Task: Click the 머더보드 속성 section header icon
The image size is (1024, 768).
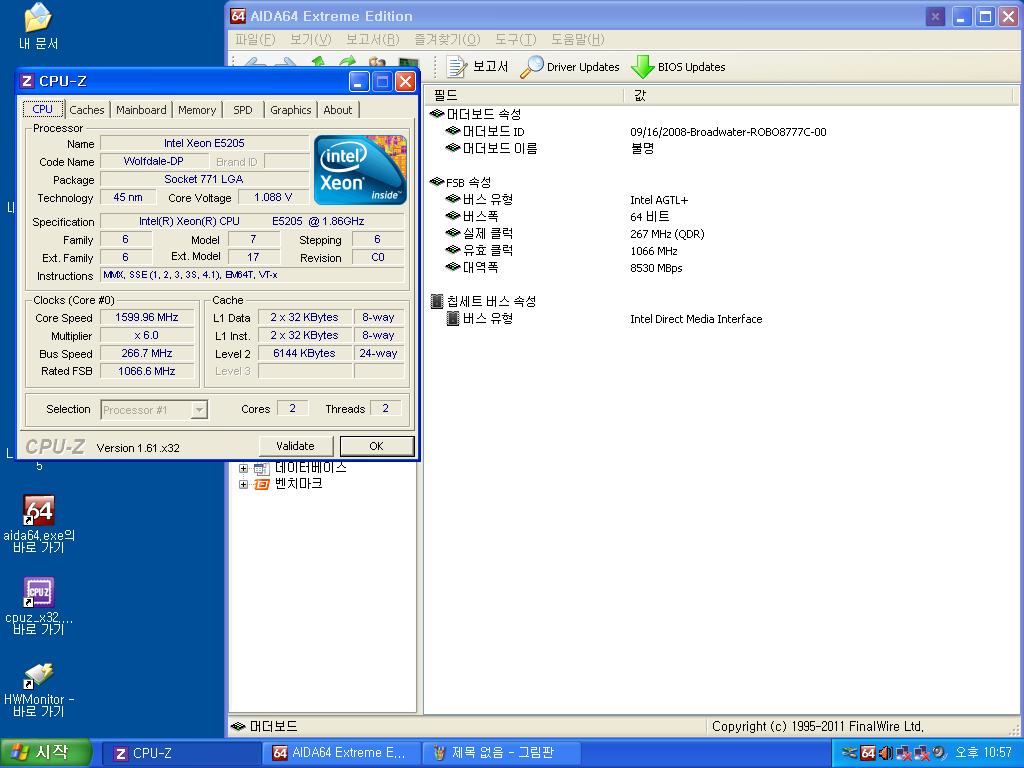Action: pos(437,114)
